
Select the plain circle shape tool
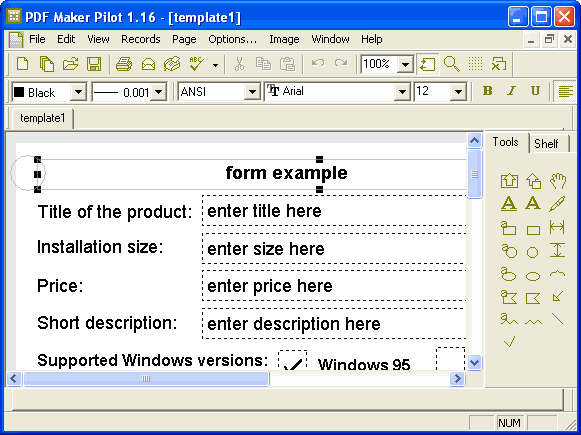tap(532, 252)
